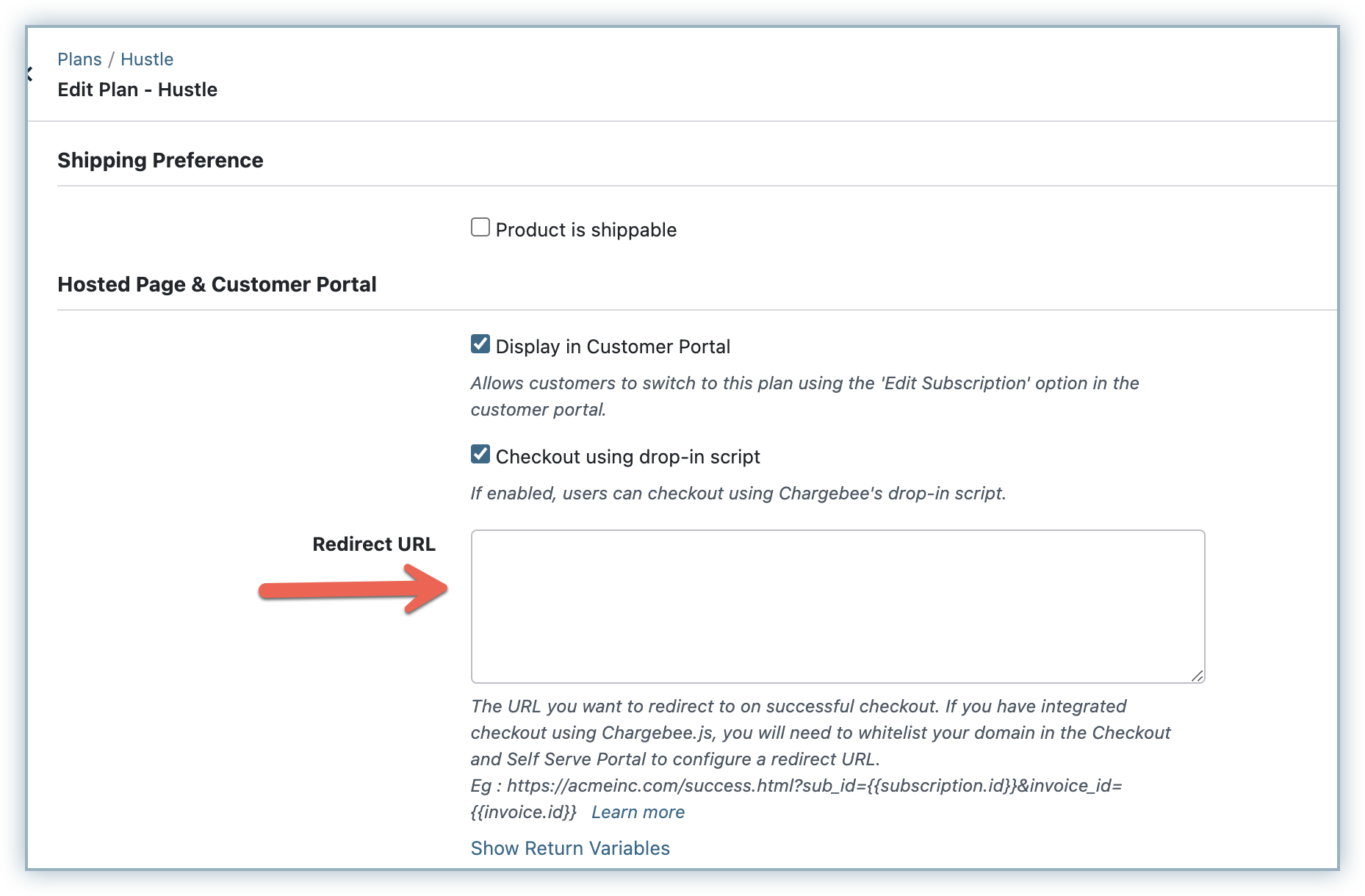Uncheck the Display in Customer Portal checkbox
Image resolution: width=1365 pixels, height=896 pixels.
(x=480, y=344)
